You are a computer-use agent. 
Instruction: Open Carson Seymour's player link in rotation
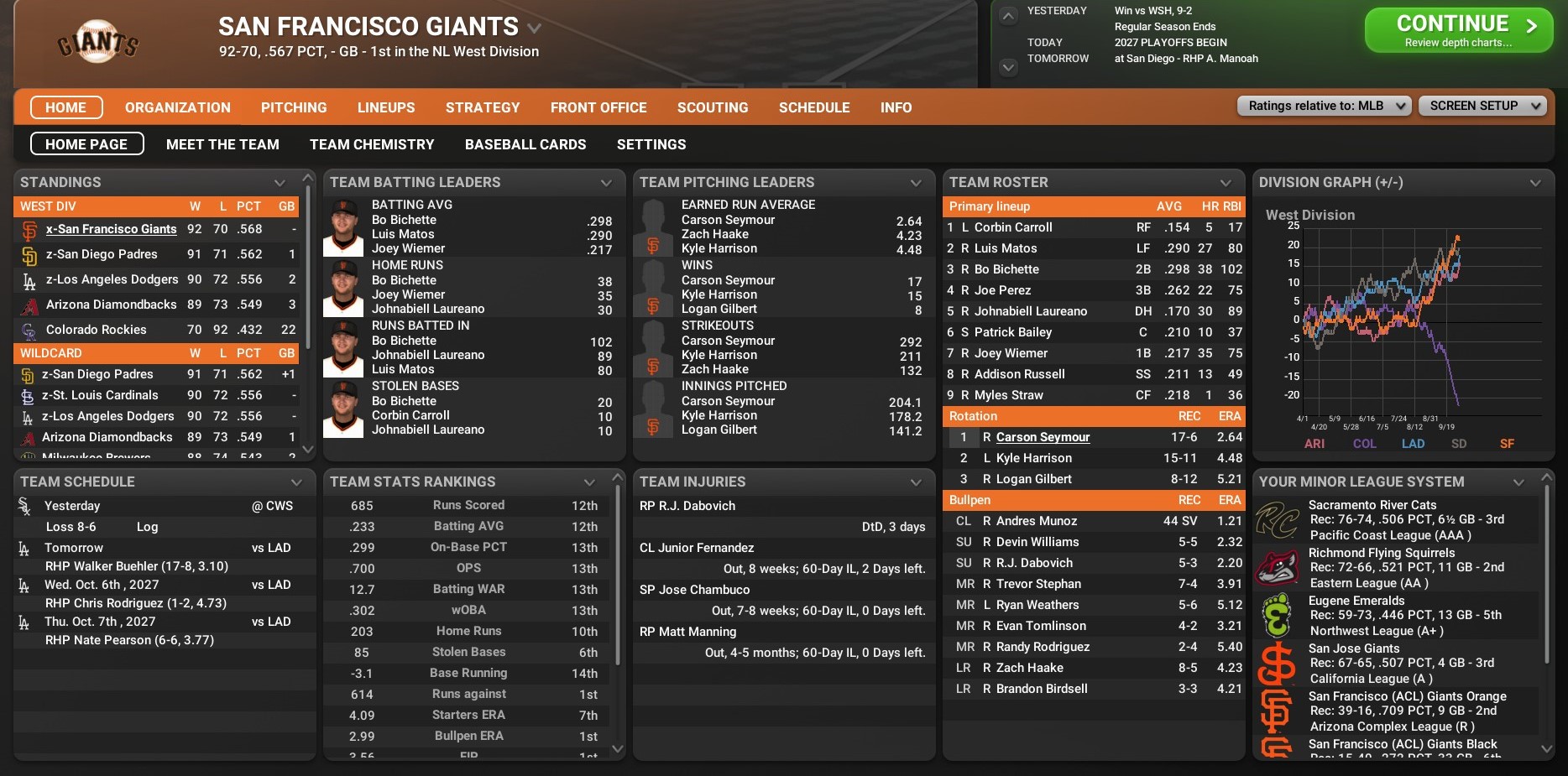click(1043, 437)
